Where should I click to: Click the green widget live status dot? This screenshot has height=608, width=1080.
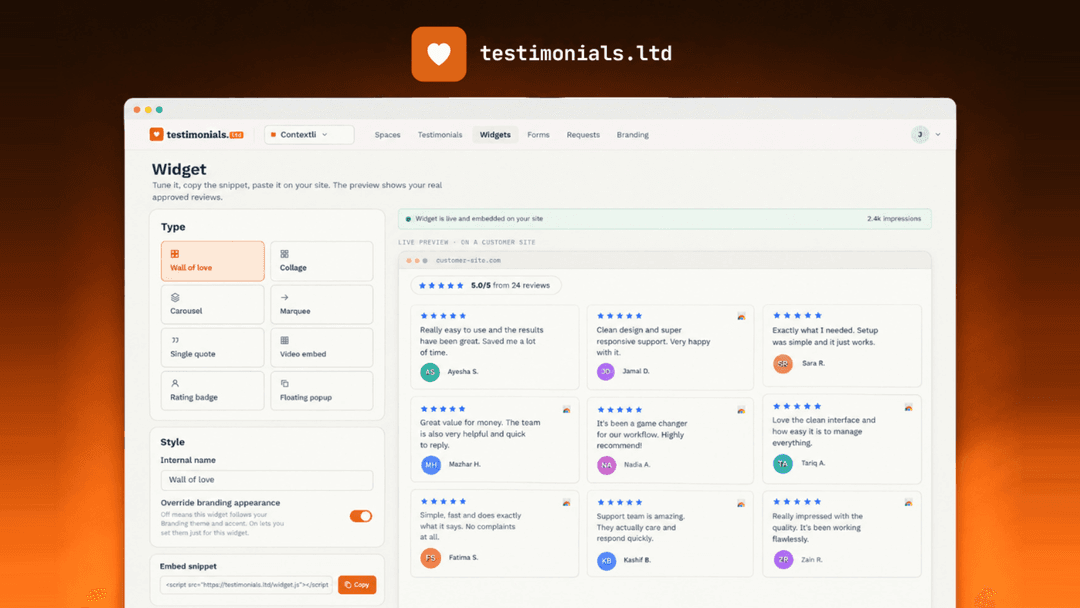(408, 219)
